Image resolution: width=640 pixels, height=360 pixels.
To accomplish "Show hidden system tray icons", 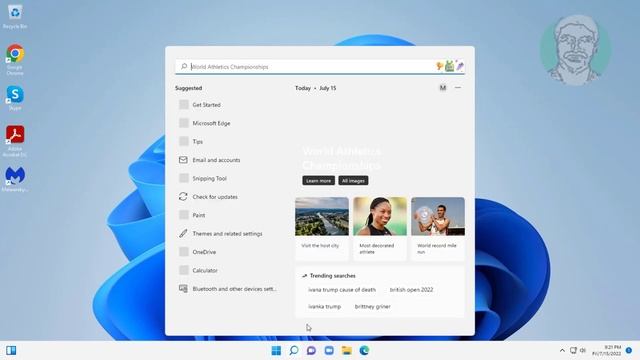I will (x=562, y=350).
